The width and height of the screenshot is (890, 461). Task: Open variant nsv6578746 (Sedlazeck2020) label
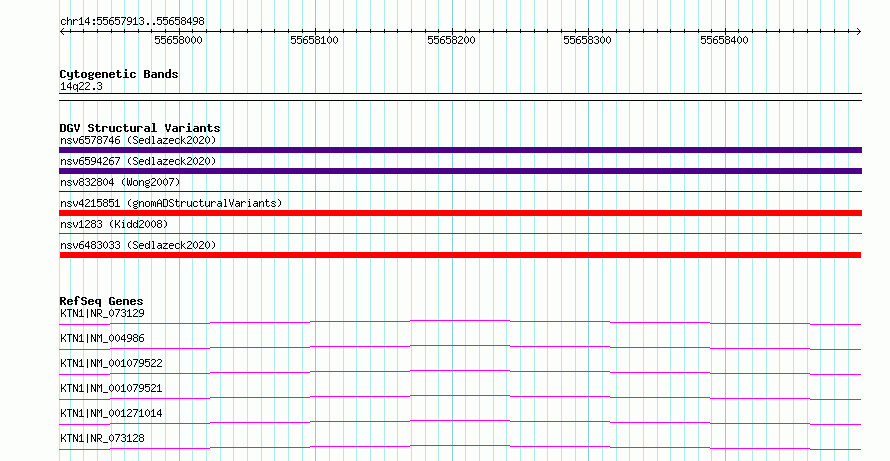[x=138, y=140]
